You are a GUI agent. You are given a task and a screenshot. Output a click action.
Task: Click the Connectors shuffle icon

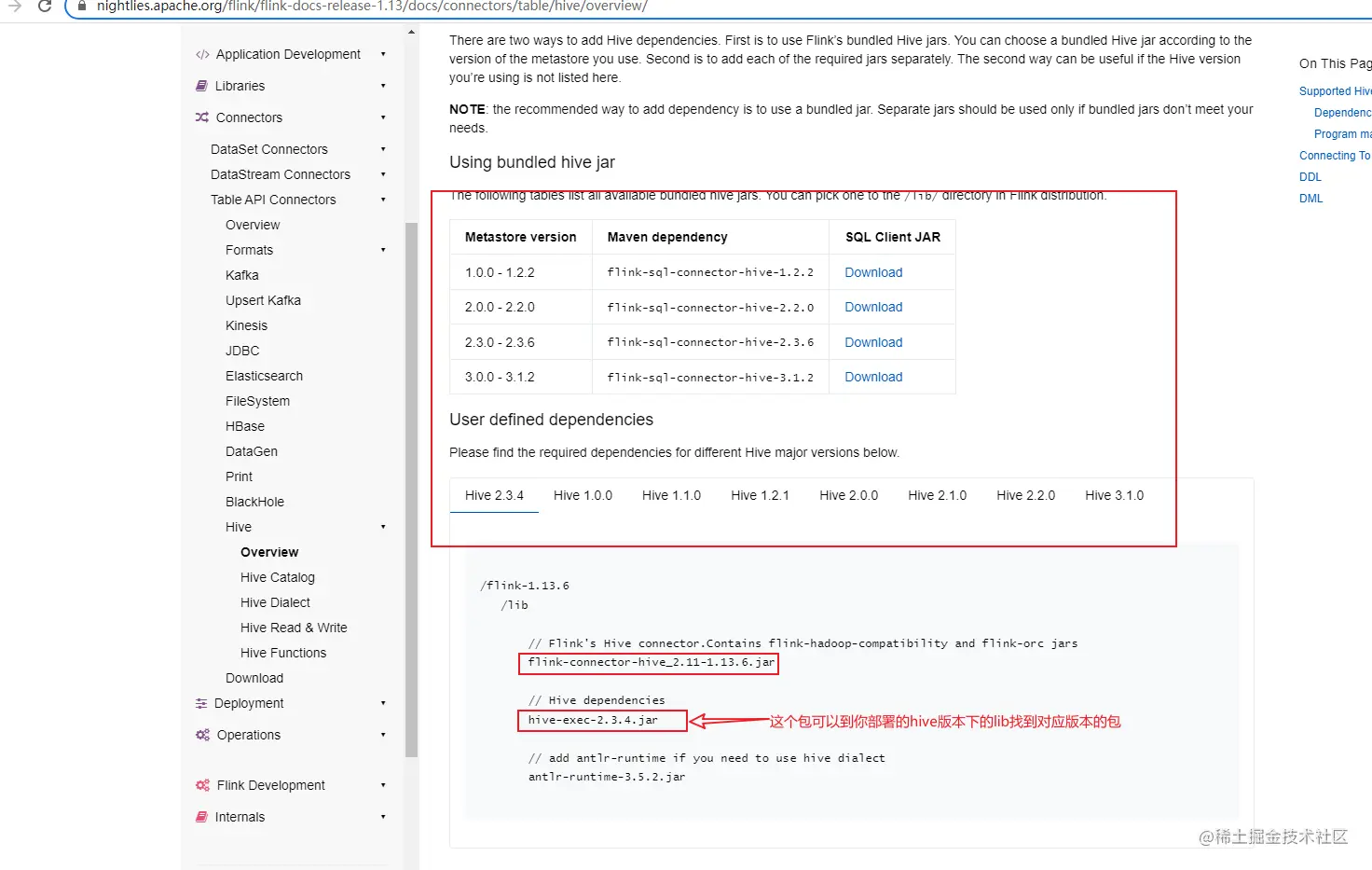point(201,117)
